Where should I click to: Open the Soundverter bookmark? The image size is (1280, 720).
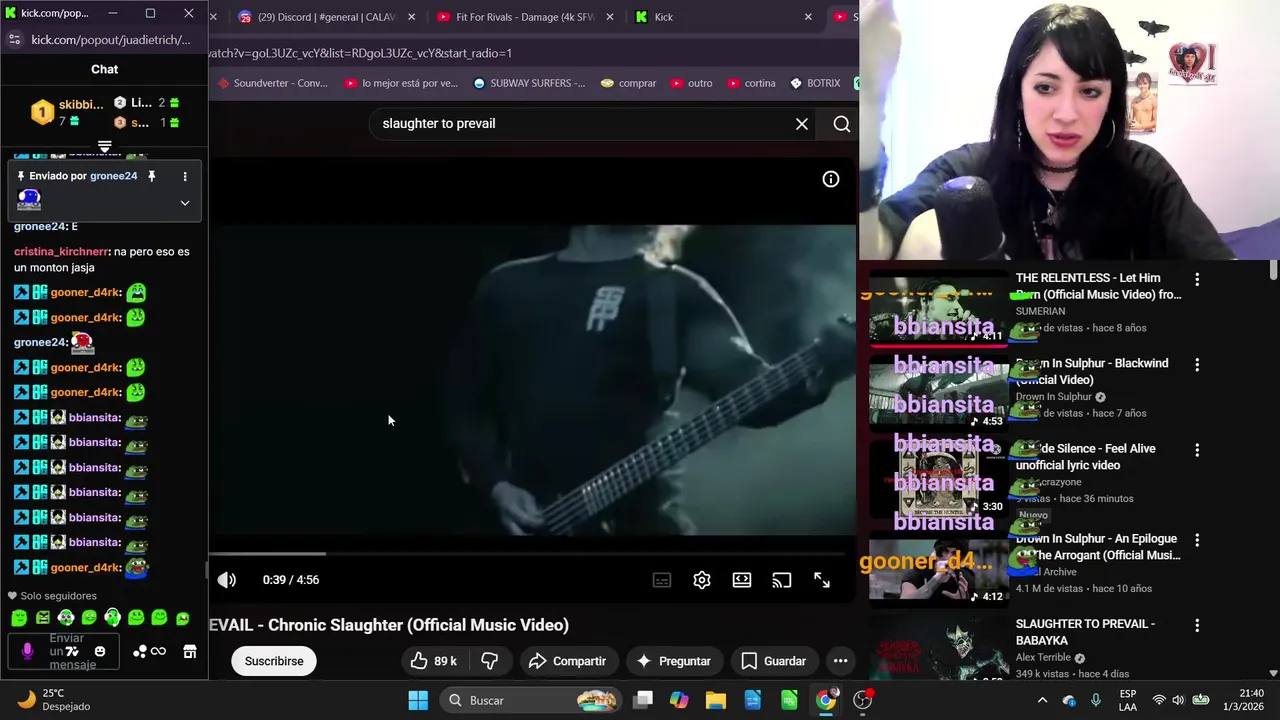(272, 83)
